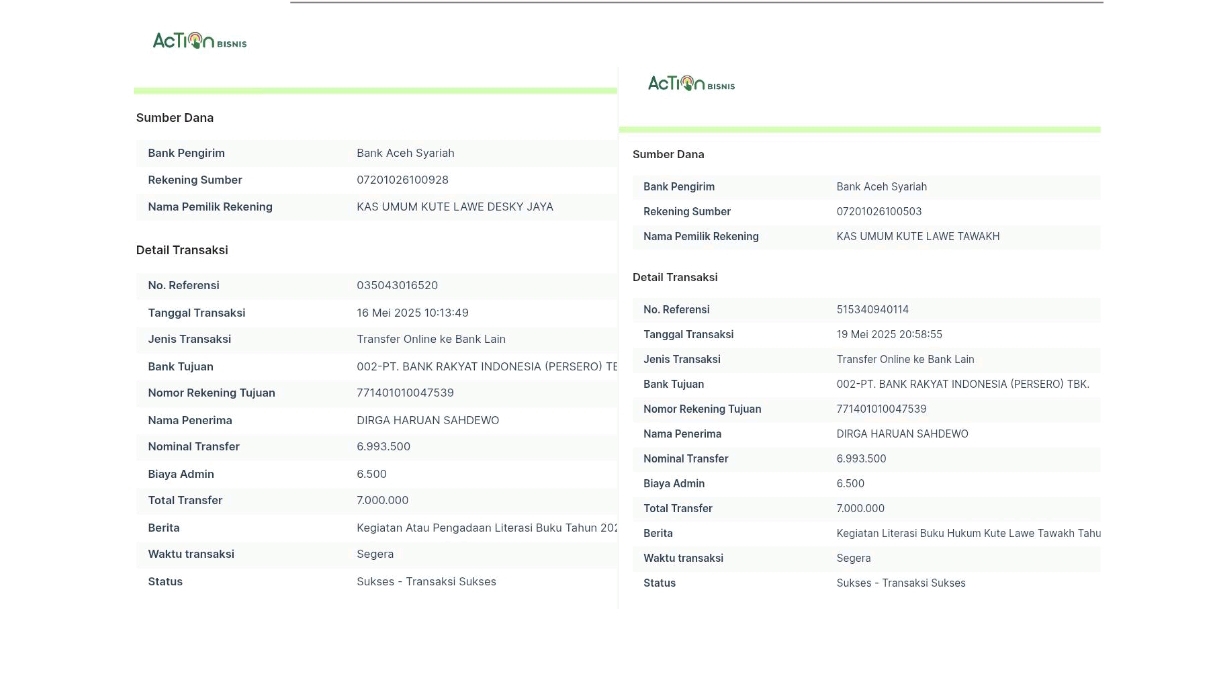Click the Action Bisnis logo above the Lawe Tawakh receipt

coord(691,84)
